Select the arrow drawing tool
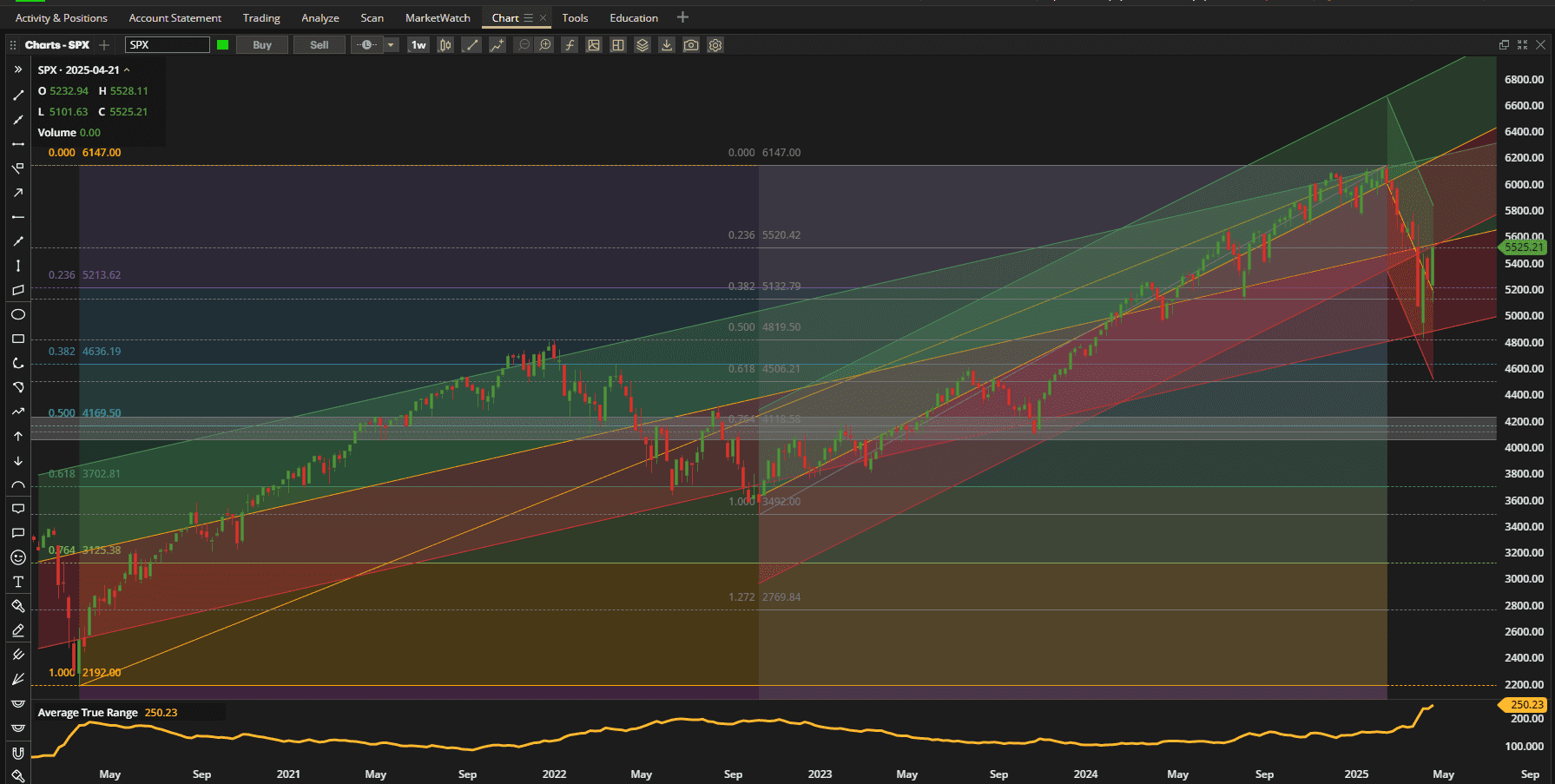The width and height of the screenshot is (1555, 784). 17,193
